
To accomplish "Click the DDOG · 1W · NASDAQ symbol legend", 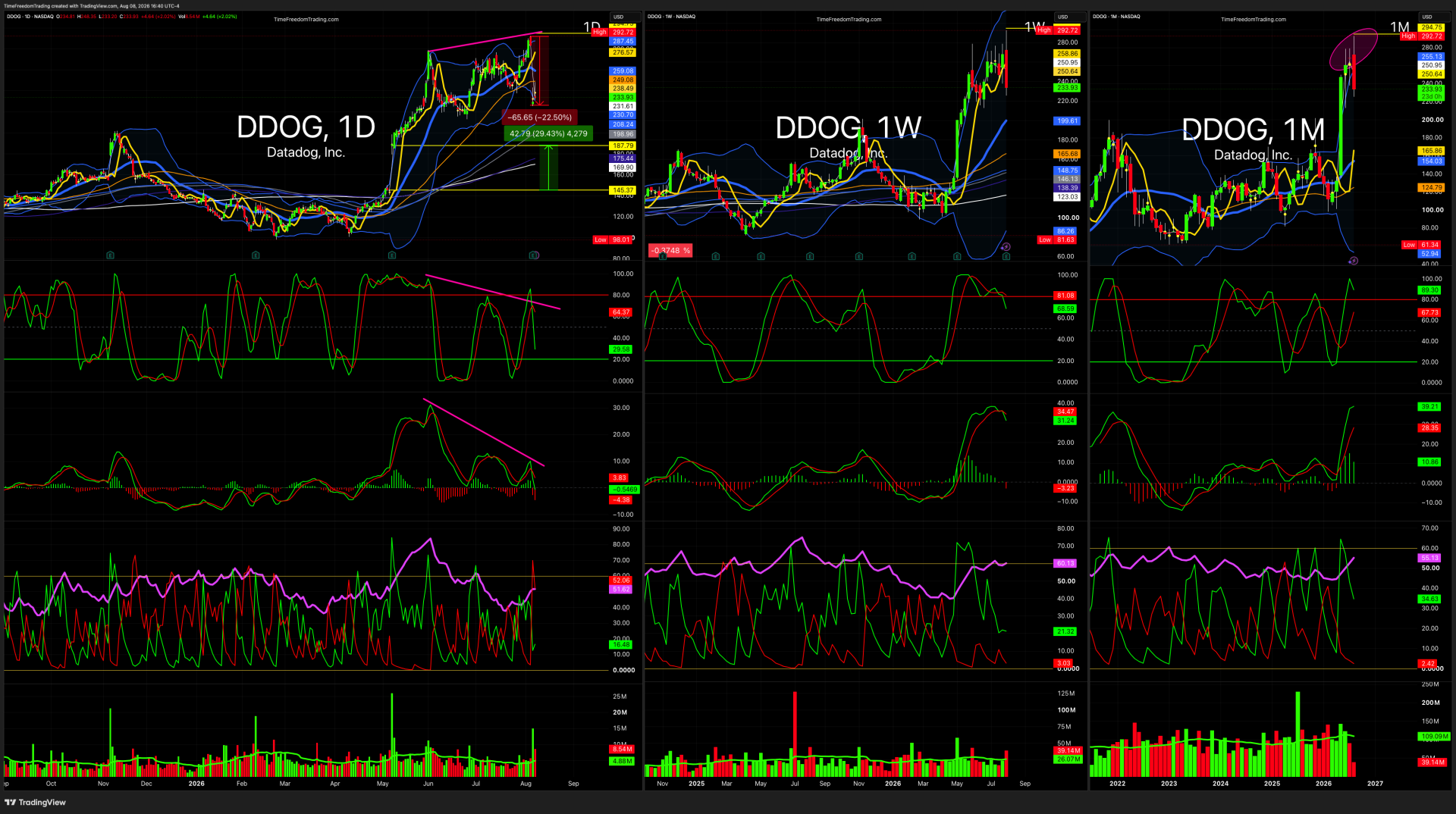I will (x=672, y=16).
